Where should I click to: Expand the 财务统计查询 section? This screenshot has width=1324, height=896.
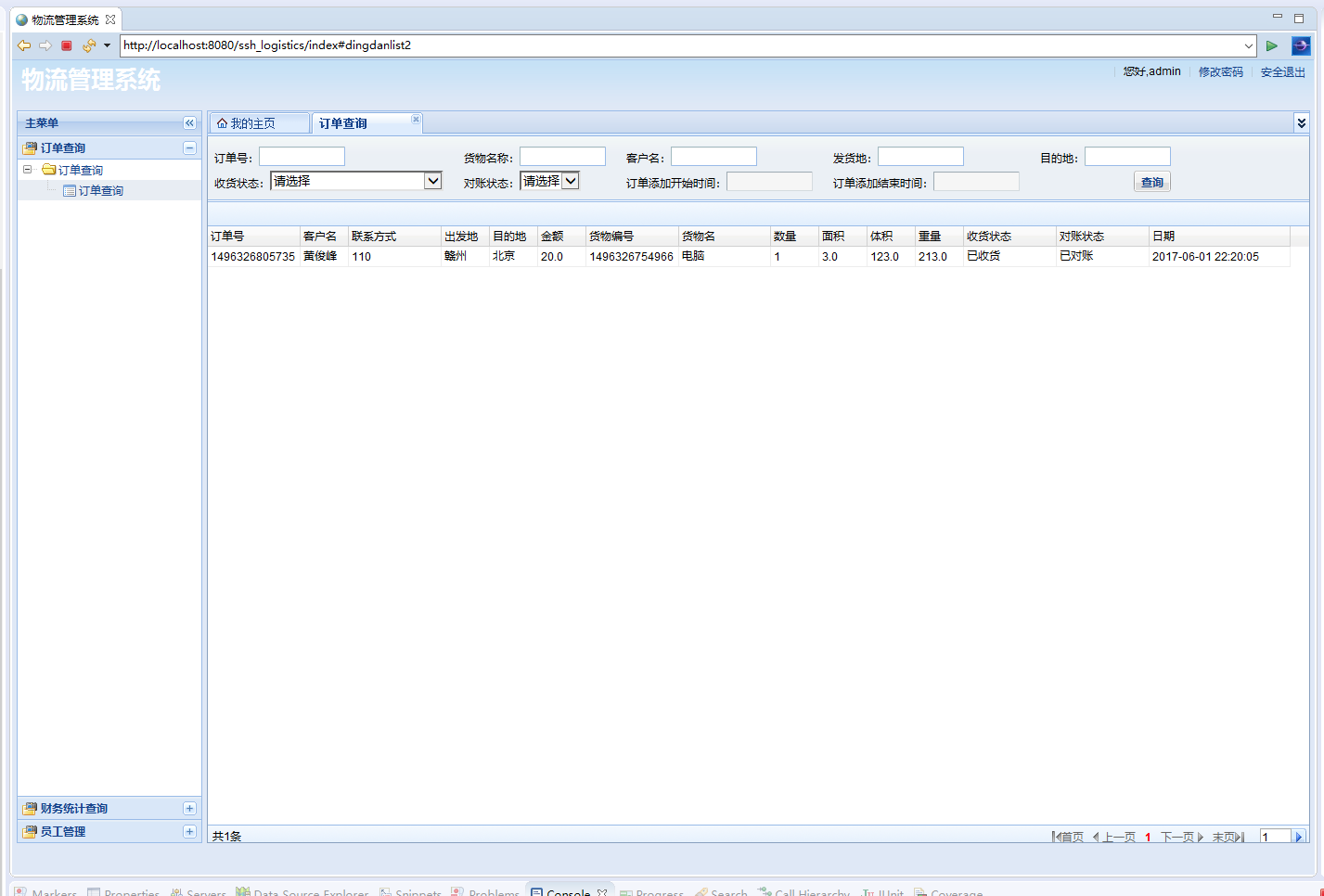pos(189,809)
